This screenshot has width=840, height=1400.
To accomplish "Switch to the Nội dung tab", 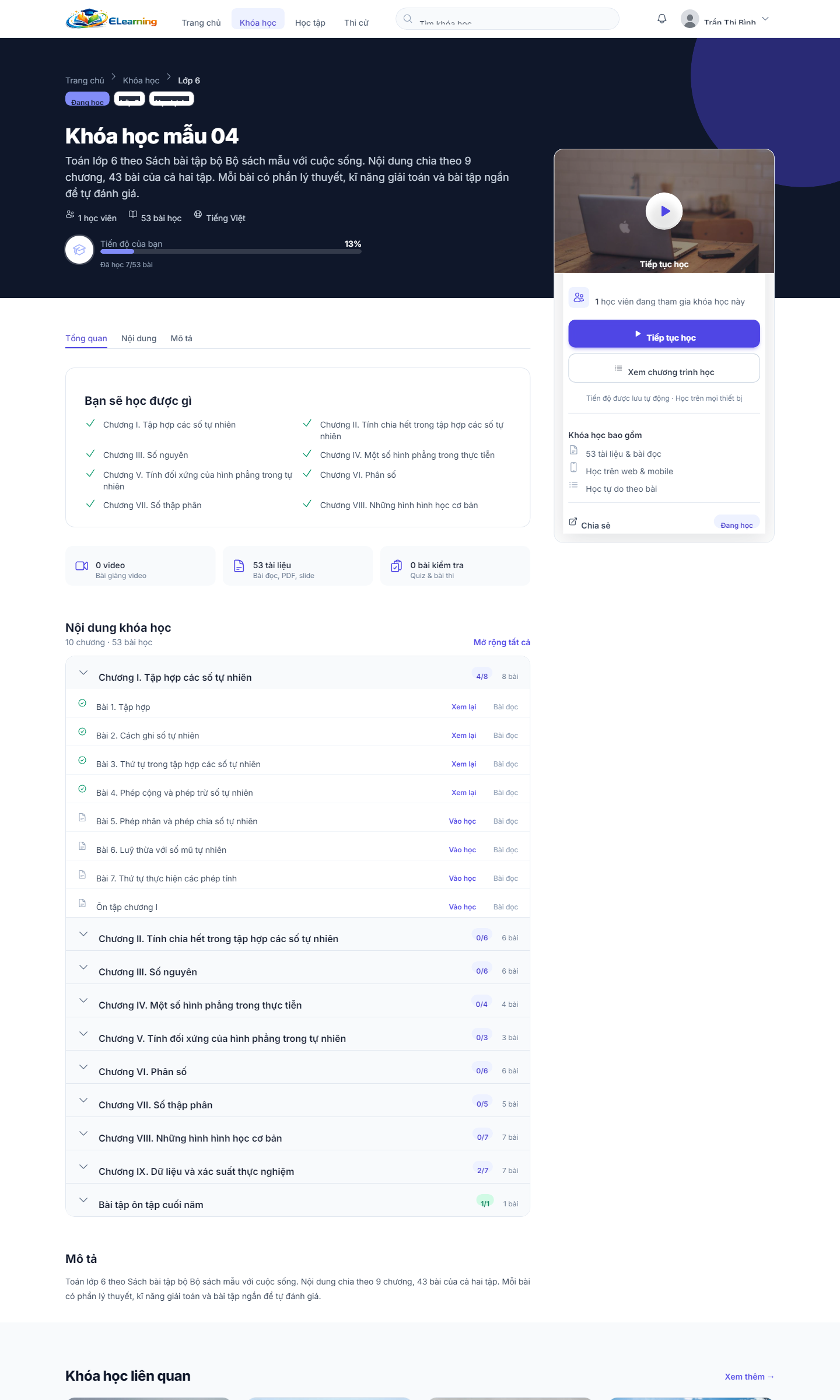I will pyautogui.click(x=139, y=338).
